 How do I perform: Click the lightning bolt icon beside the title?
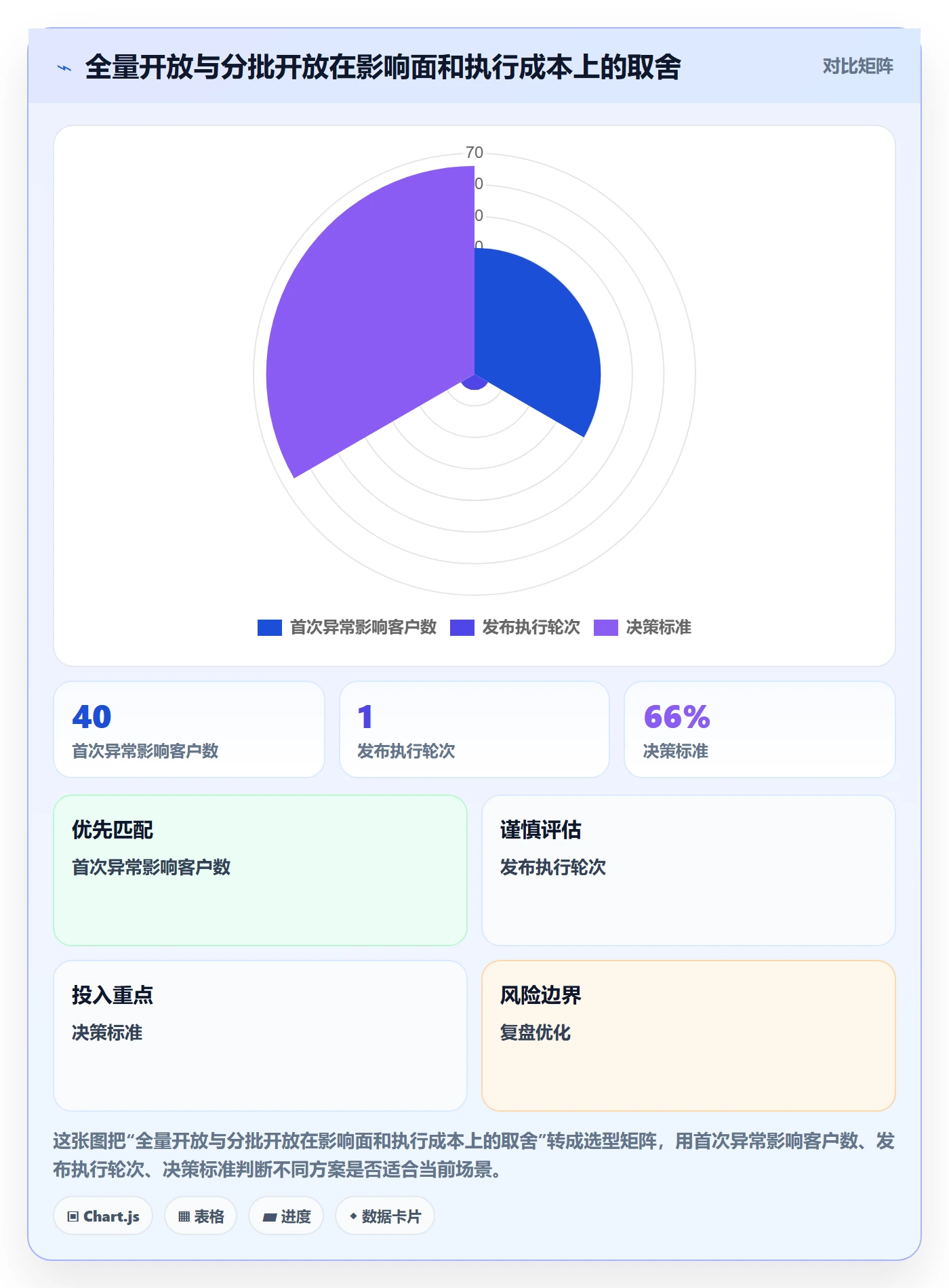(x=64, y=68)
